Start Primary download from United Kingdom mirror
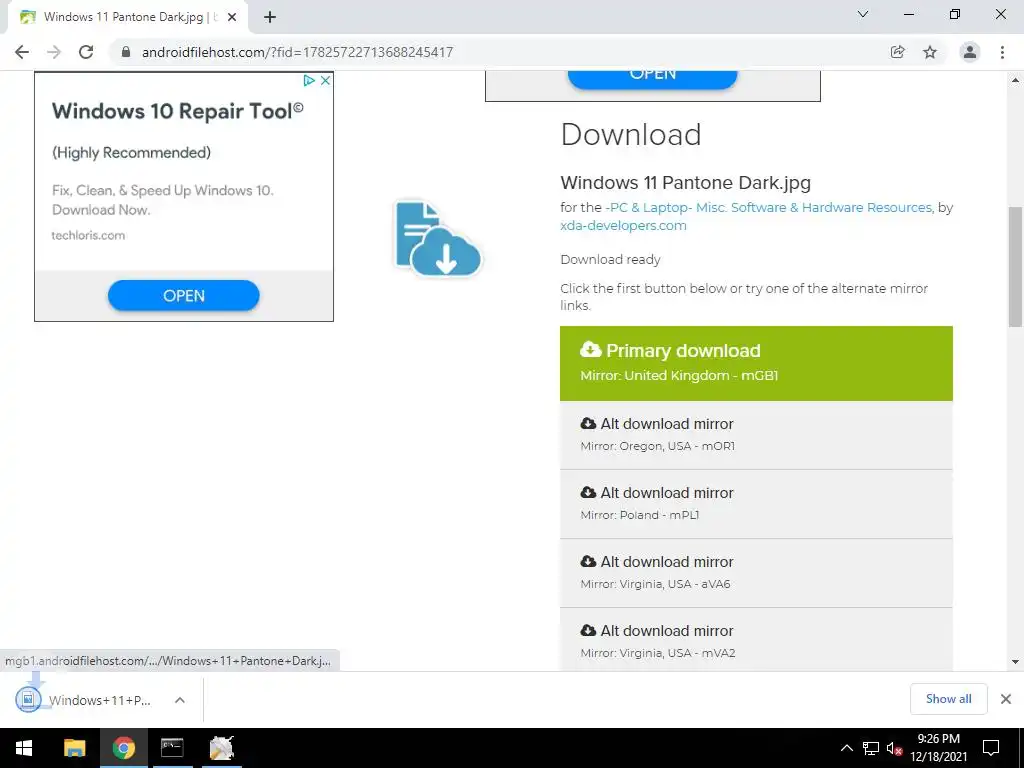This screenshot has height=768, width=1024. pos(756,363)
